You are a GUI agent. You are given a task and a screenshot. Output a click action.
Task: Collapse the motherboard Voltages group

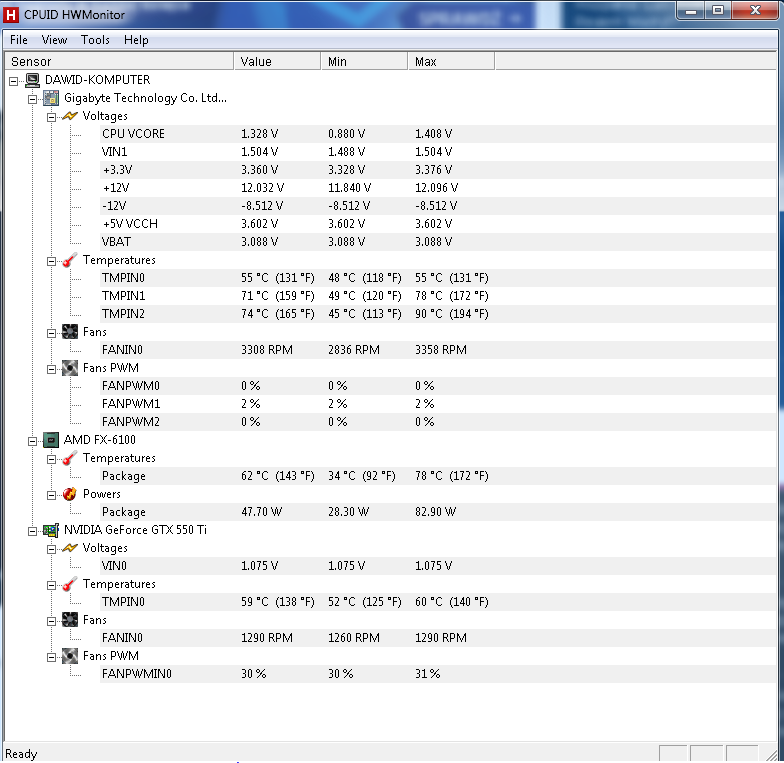(x=51, y=118)
